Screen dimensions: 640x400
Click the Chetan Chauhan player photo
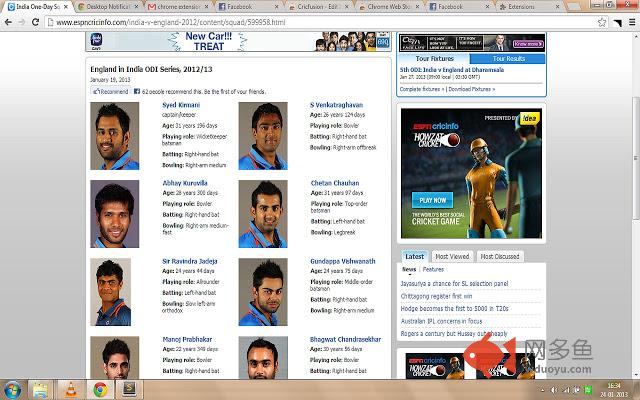tap(263, 214)
